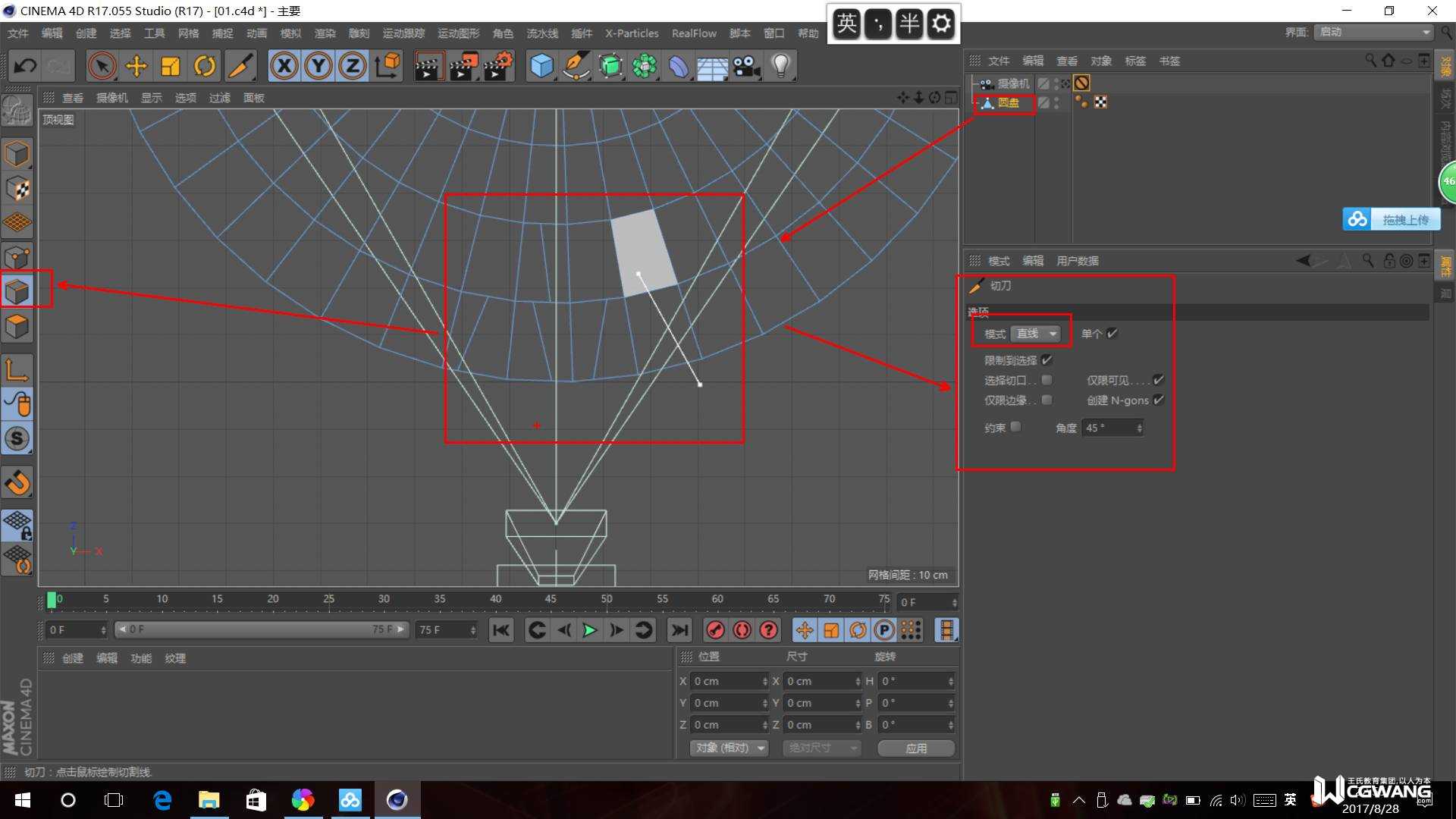Select the 圆盘 object in Object Manager
Image resolution: width=1456 pixels, height=819 pixels.
1008,102
